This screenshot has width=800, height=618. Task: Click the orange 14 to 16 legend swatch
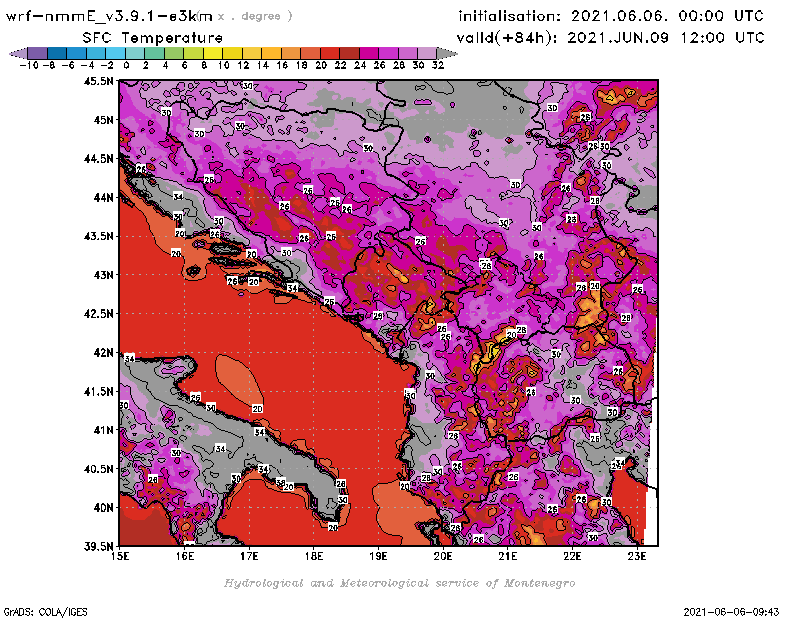click(271, 53)
